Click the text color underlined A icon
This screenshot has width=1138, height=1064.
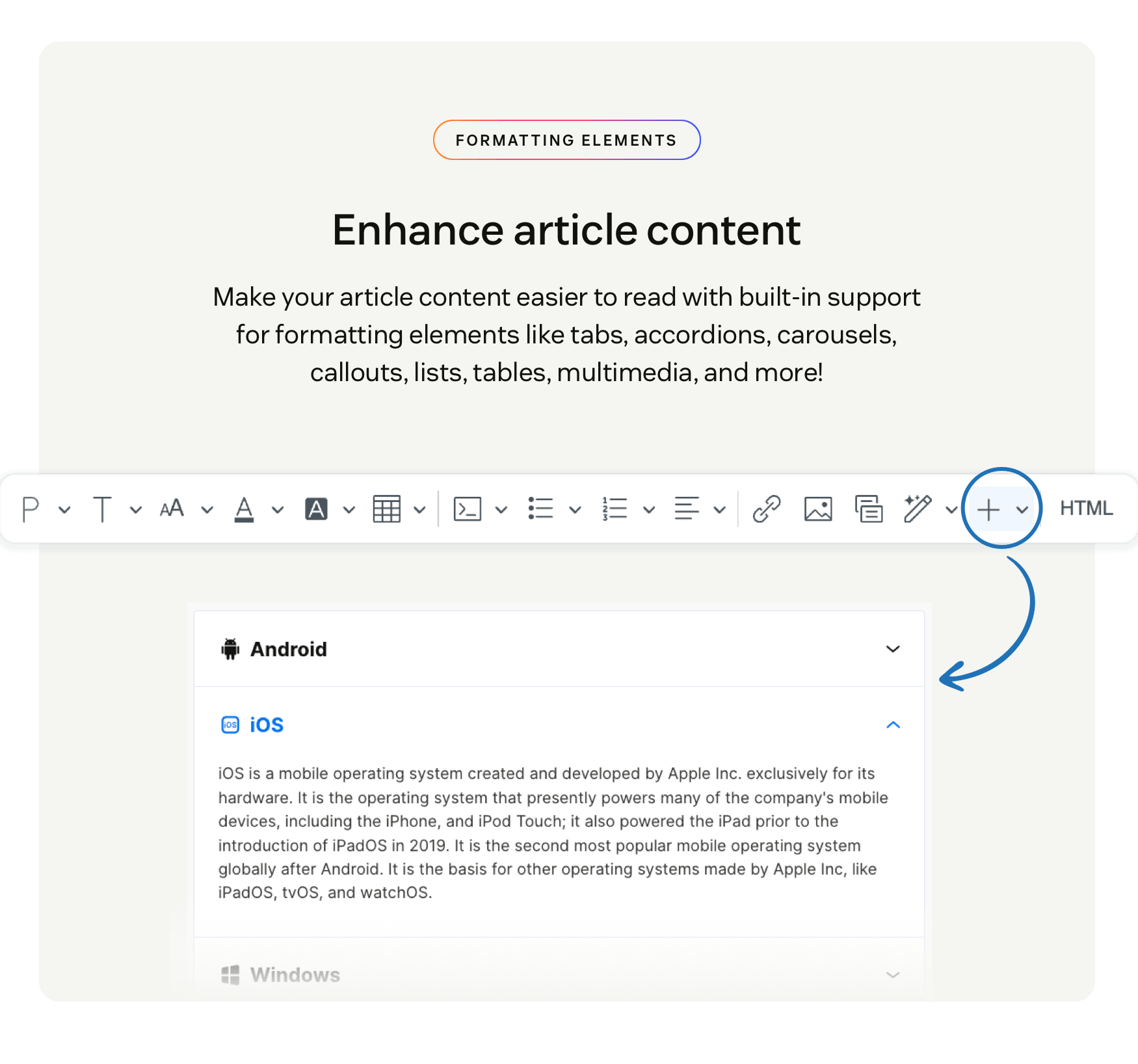(244, 509)
